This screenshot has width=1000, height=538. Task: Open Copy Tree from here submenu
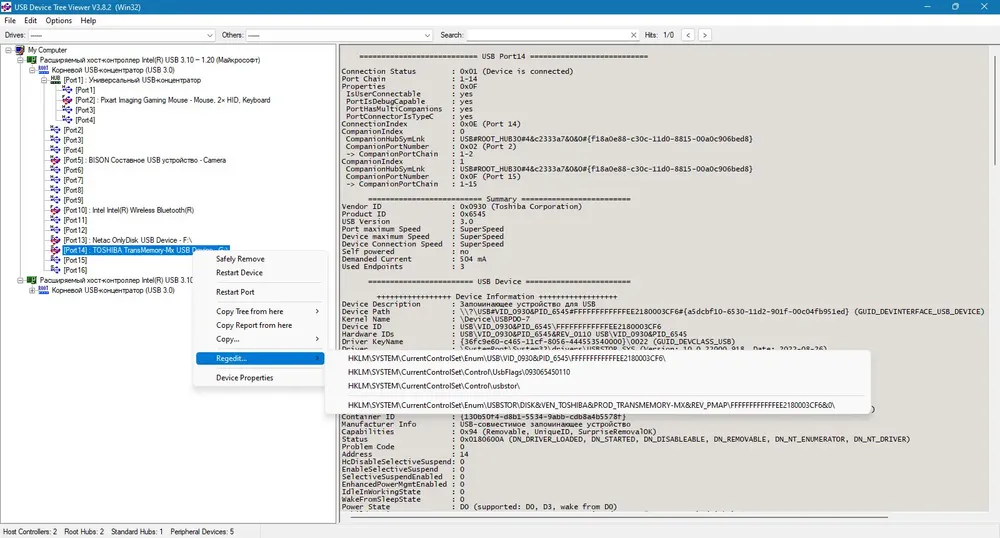tap(260, 311)
